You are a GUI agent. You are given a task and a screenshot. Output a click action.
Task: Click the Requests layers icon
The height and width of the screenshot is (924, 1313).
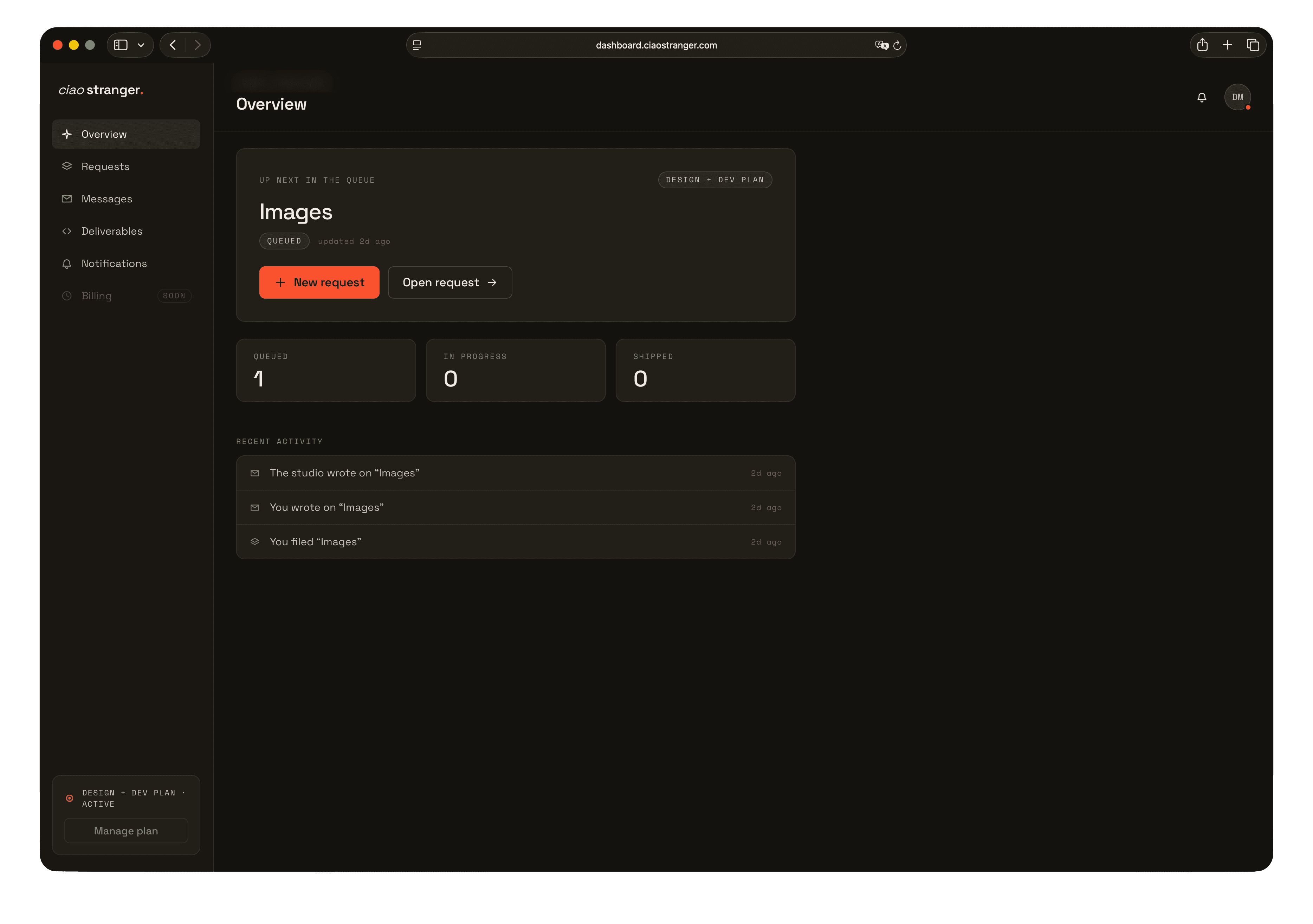click(67, 166)
